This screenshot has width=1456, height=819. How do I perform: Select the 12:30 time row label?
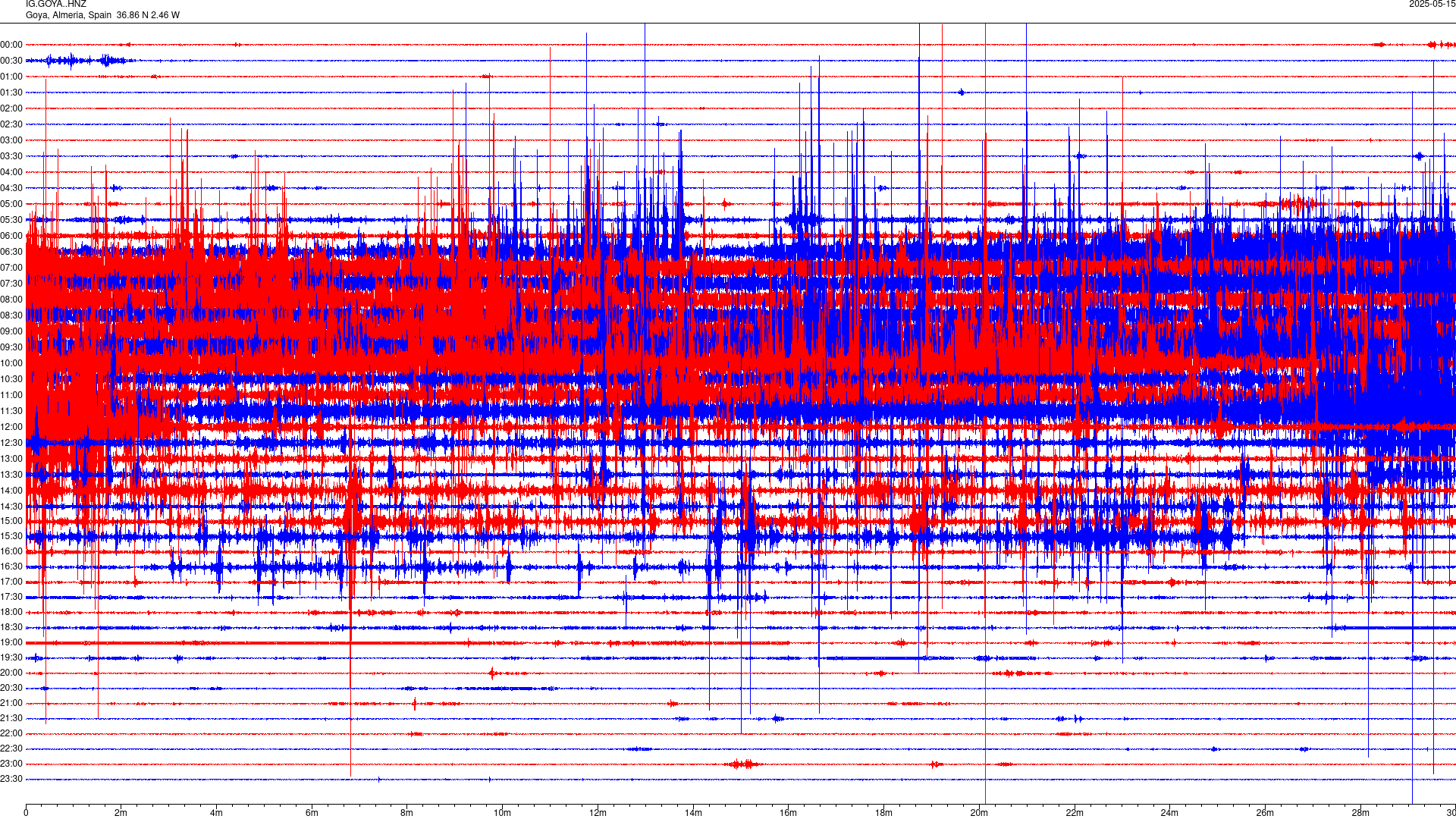click(x=11, y=443)
